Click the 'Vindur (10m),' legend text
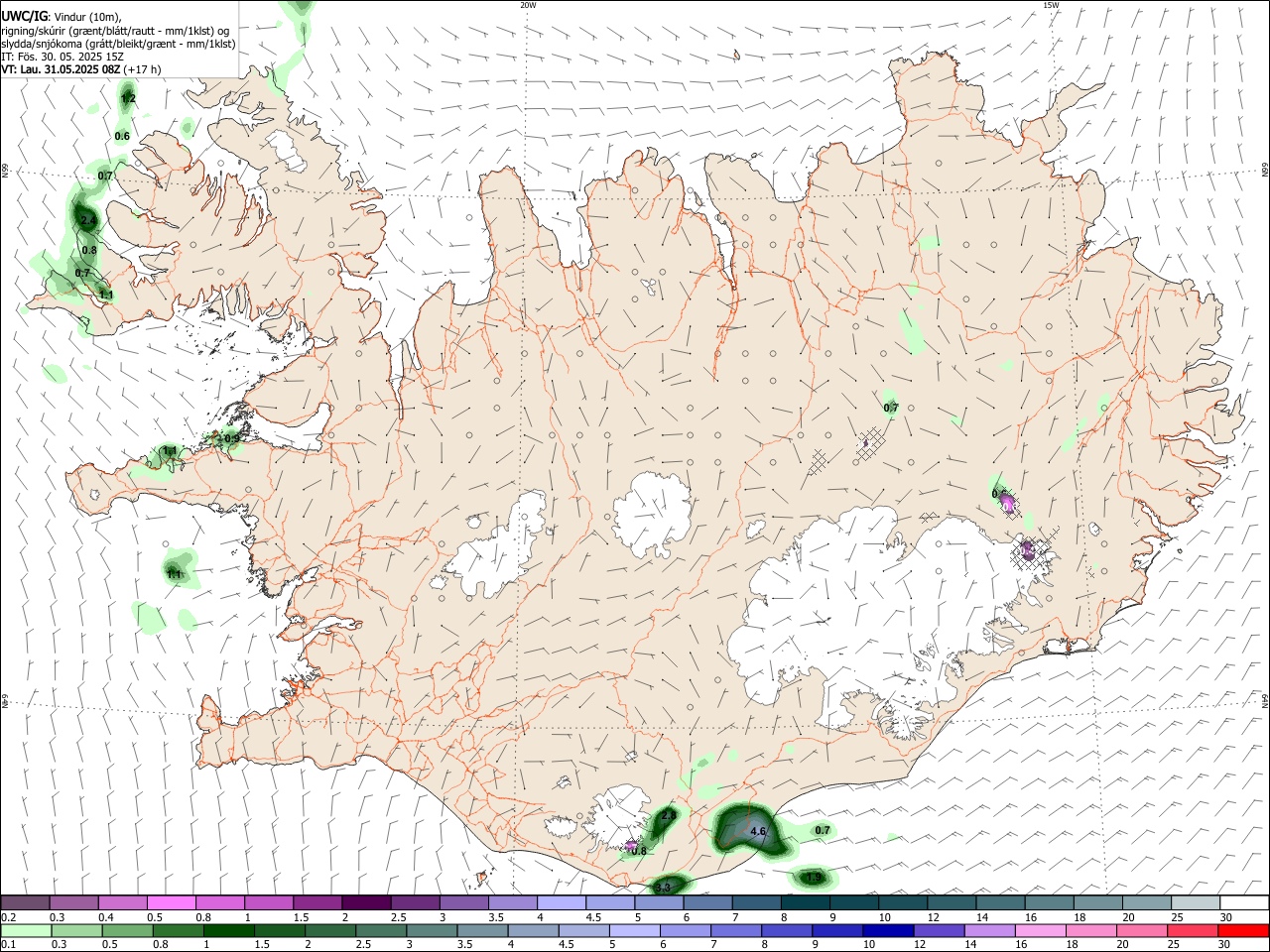1270x952 pixels. pos(88,17)
